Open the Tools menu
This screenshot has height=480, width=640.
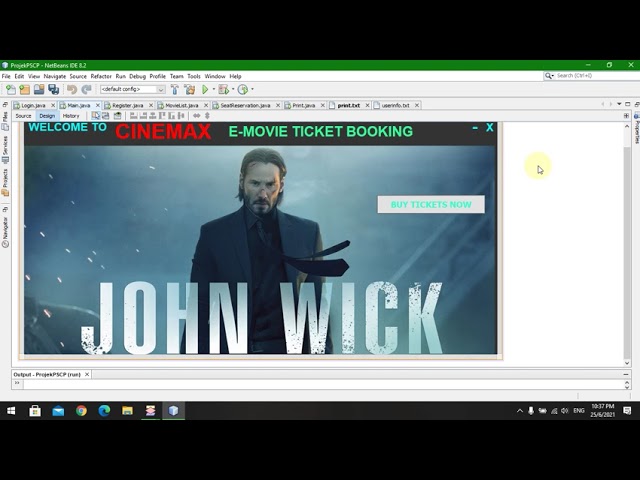coord(194,76)
